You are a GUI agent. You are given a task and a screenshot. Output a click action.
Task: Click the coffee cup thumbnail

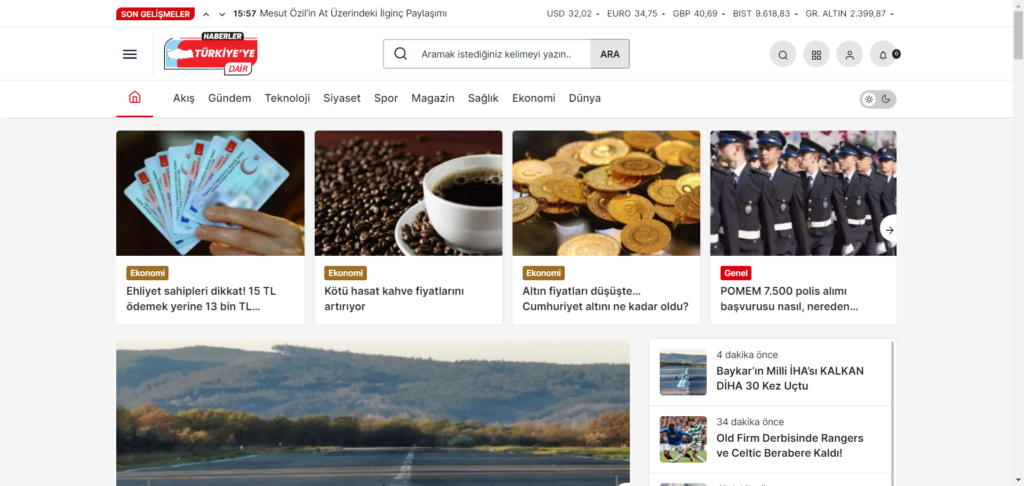(408, 193)
